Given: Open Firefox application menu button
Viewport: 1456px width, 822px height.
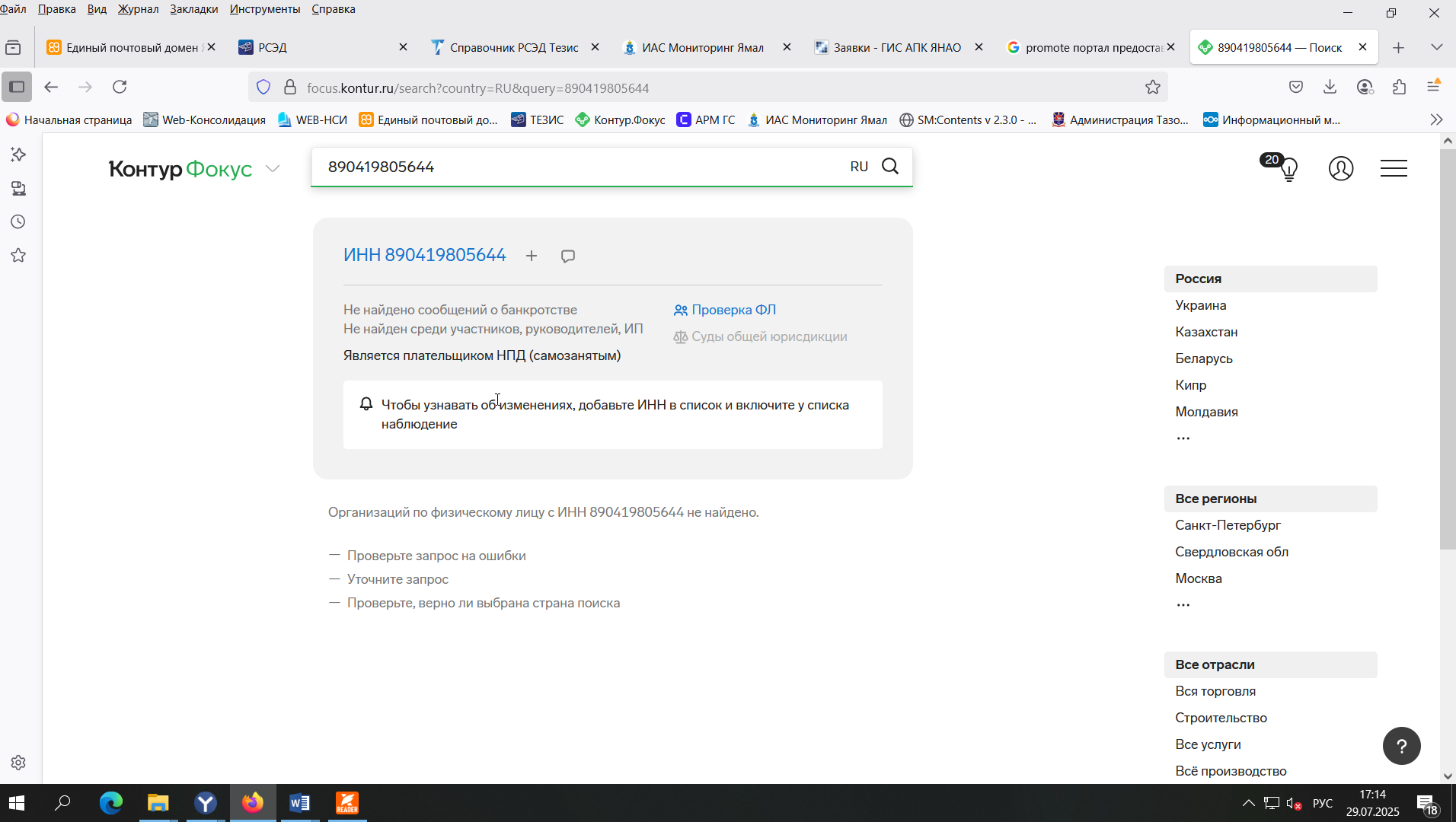Looking at the screenshot, I should [x=1433, y=87].
